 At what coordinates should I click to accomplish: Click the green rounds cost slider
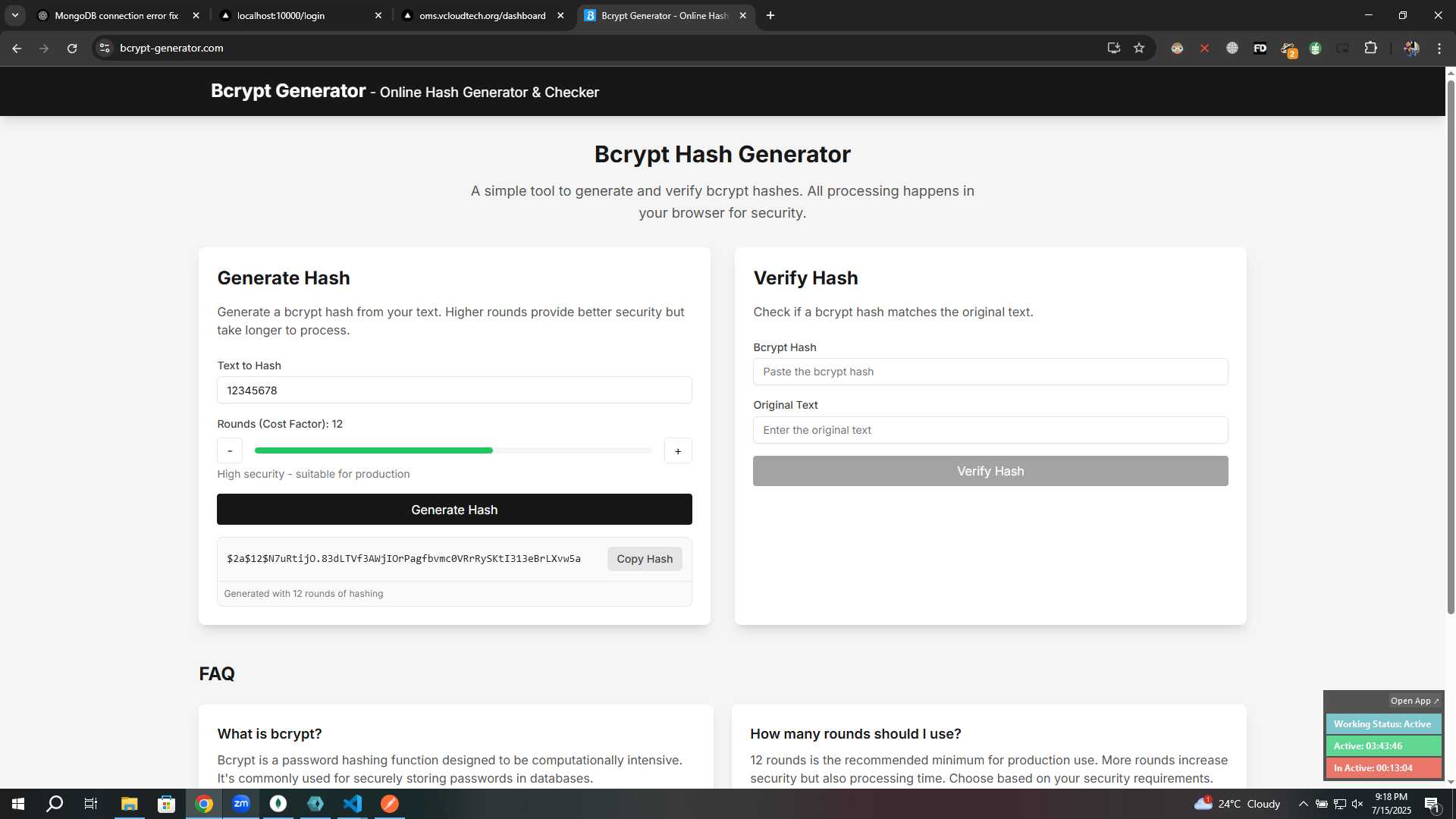(x=453, y=450)
